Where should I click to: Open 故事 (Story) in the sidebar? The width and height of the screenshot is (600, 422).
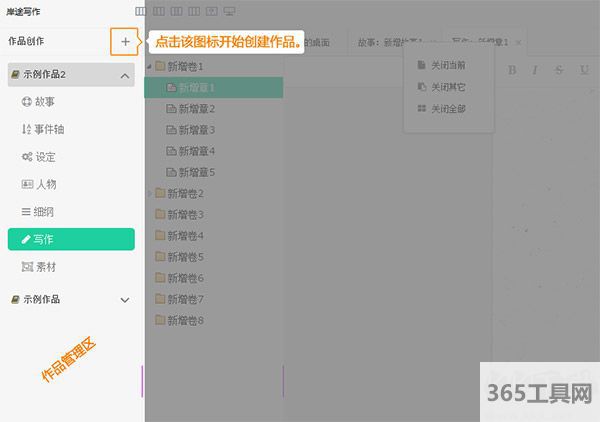coord(45,102)
